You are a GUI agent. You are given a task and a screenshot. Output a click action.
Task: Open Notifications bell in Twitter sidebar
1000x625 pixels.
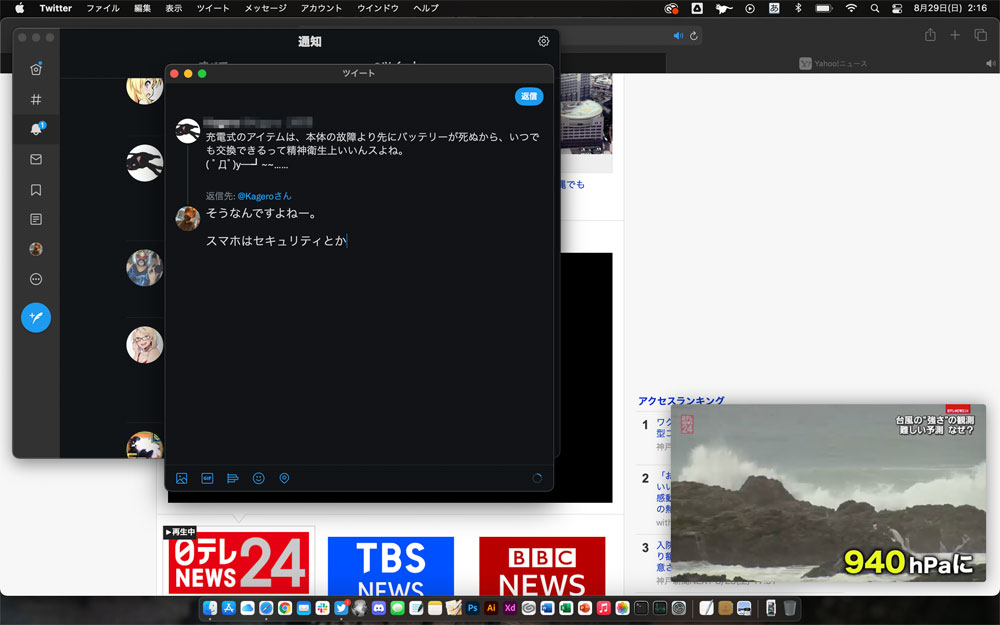pyautogui.click(x=36, y=129)
